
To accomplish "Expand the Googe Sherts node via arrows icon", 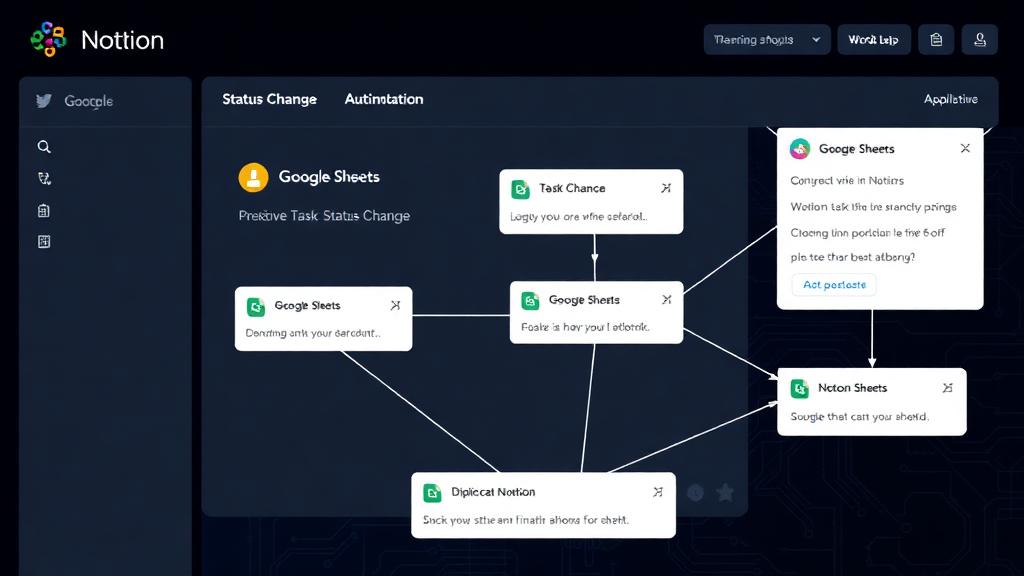I will [x=666, y=299].
